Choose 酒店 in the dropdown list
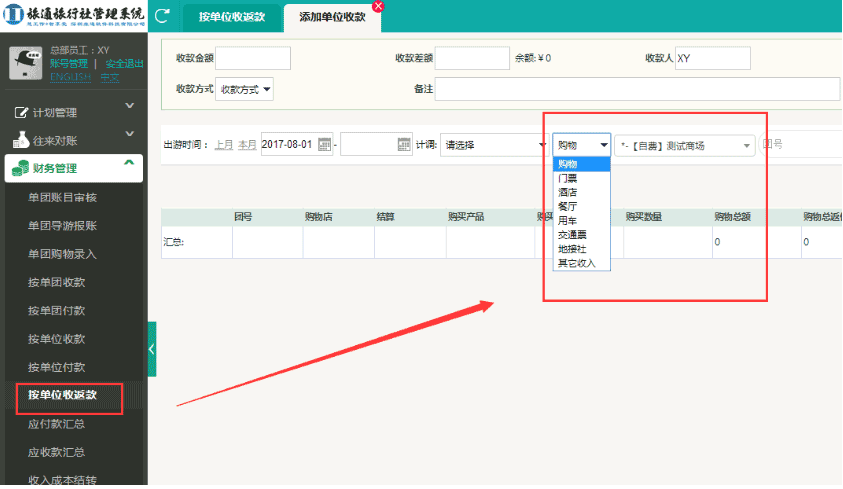 [x=581, y=192]
